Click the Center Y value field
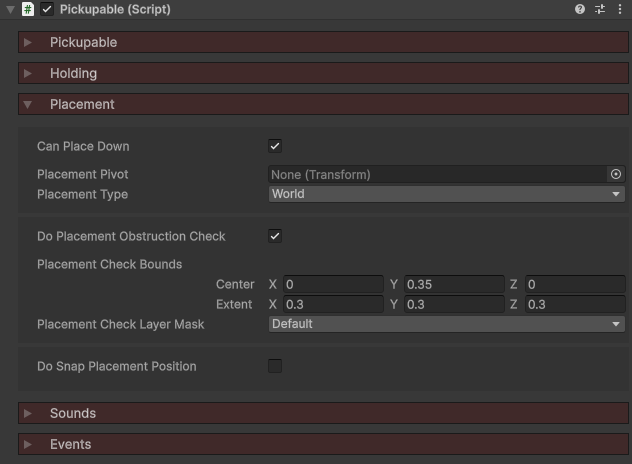The width and height of the screenshot is (632, 464). coord(453,285)
